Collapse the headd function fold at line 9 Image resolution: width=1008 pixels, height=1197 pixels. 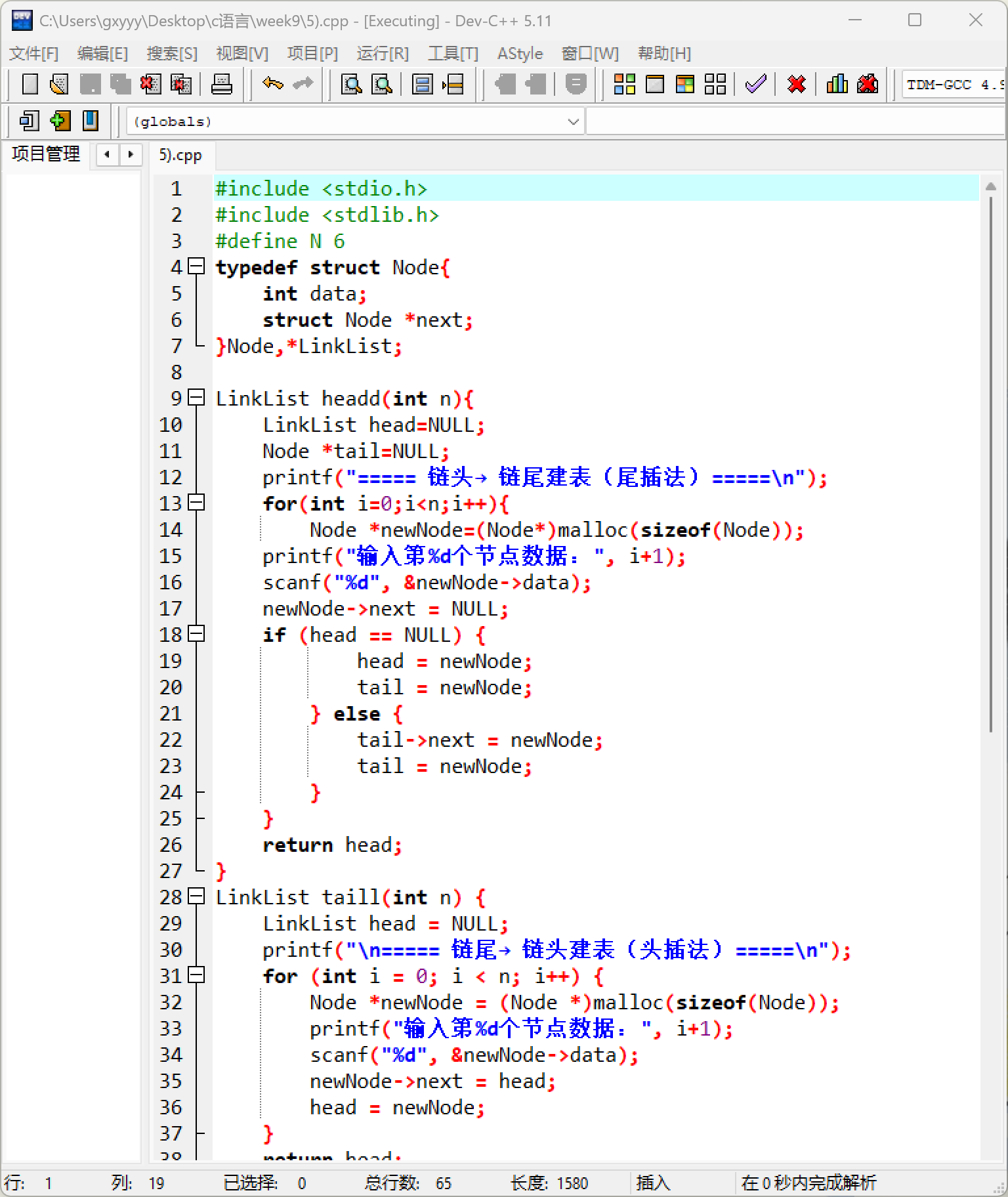click(196, 398)
